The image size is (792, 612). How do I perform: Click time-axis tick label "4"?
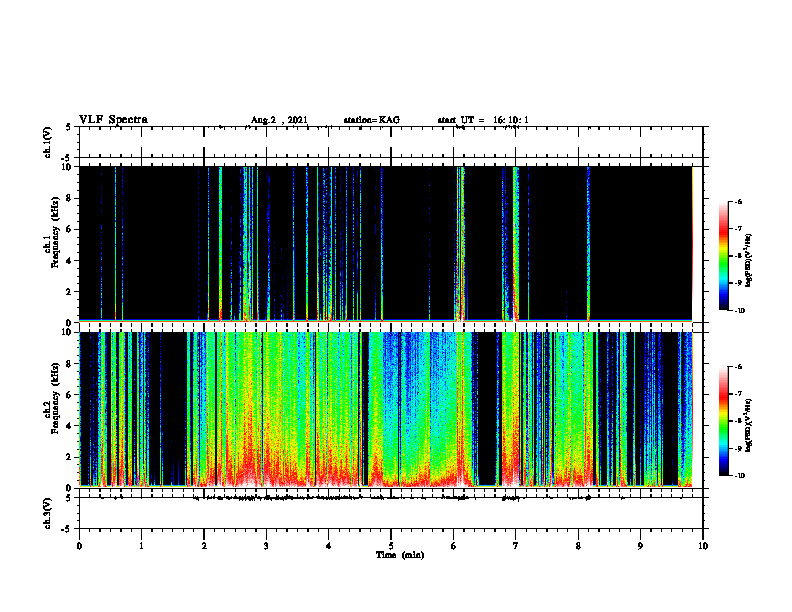tap(329, 546)
